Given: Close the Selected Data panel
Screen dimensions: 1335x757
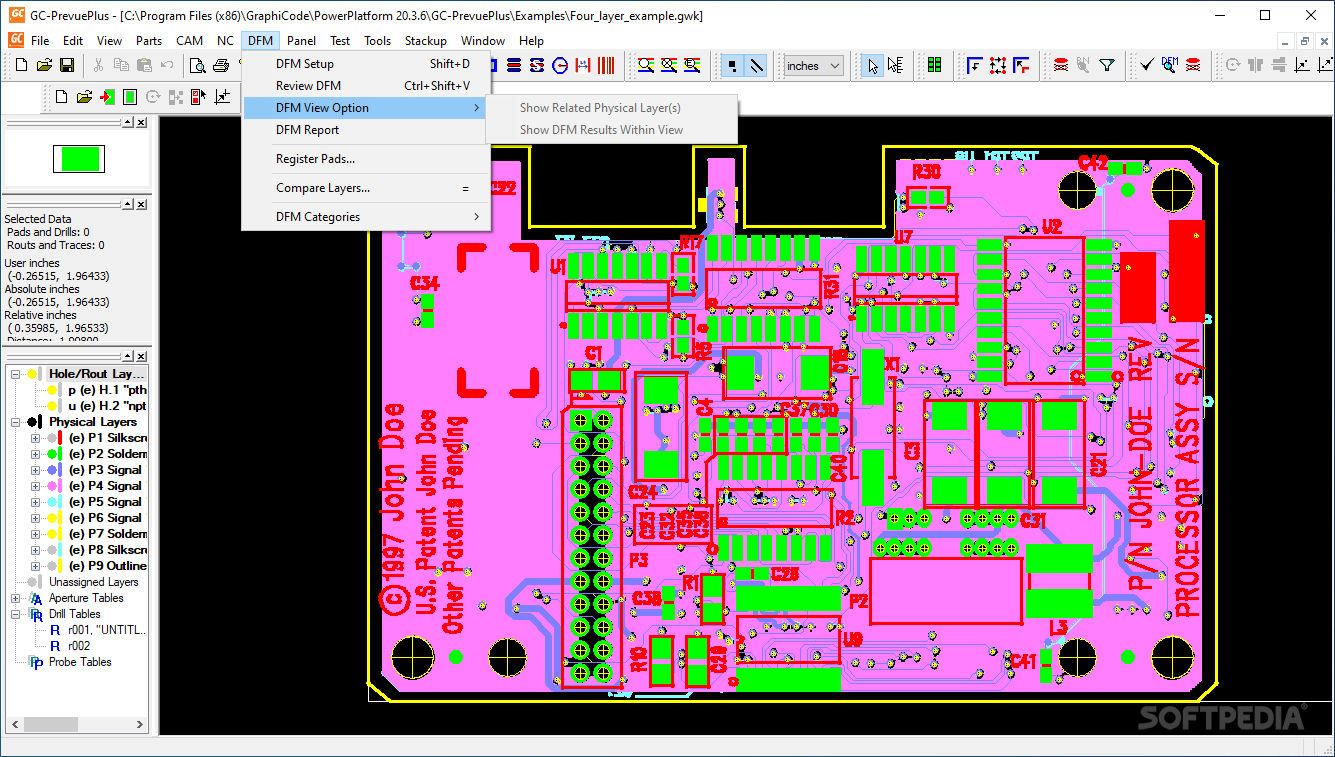Looking at the screenshot, I should point(141,204).
